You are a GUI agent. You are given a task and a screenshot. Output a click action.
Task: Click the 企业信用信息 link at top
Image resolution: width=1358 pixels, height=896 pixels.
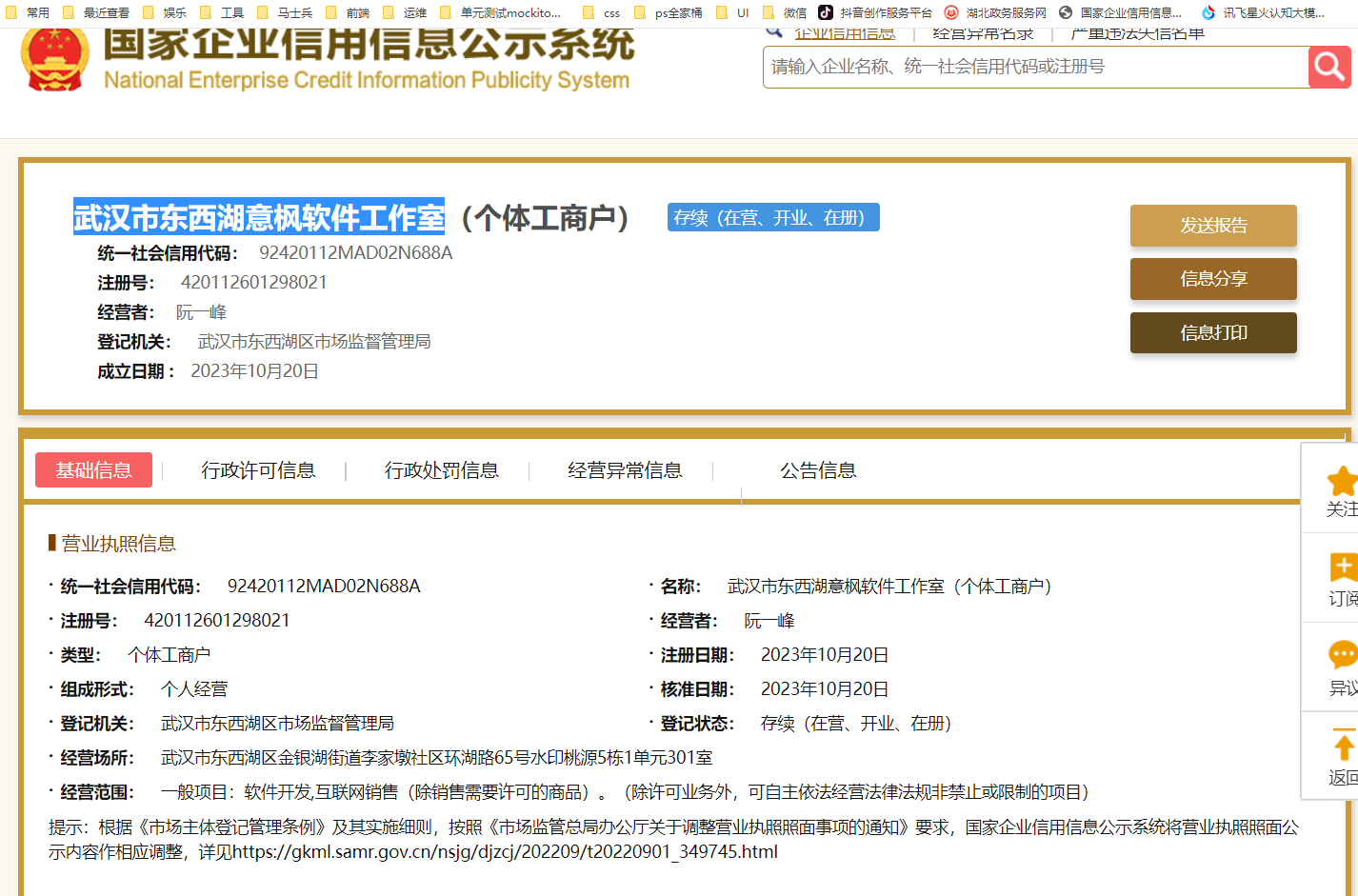[x=845, y=34]
